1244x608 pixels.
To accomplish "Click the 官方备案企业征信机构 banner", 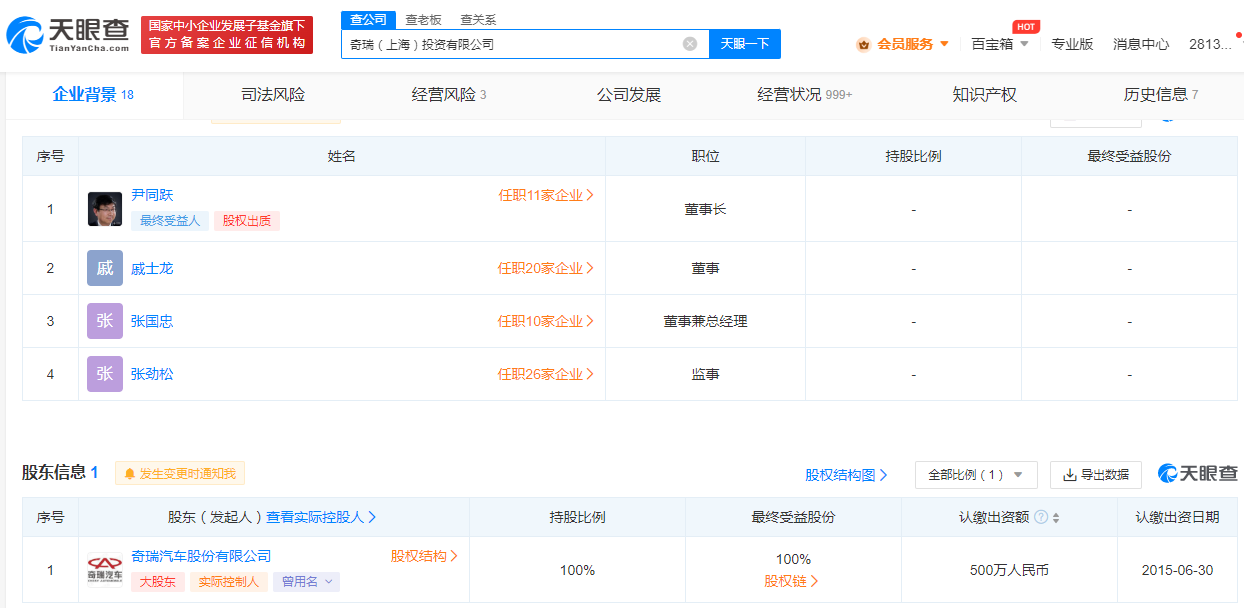I will pyautogui.click(x=227, y=35).
